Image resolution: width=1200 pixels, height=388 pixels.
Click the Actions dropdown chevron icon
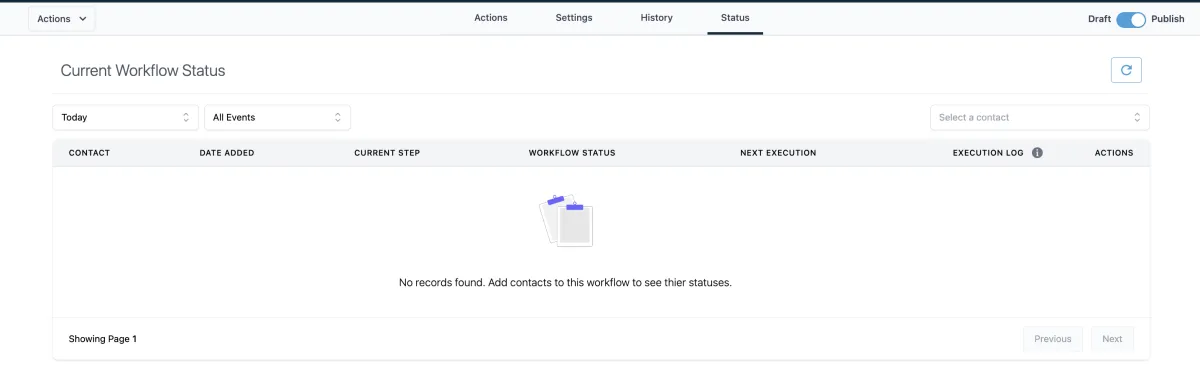[x=82, y=19]
